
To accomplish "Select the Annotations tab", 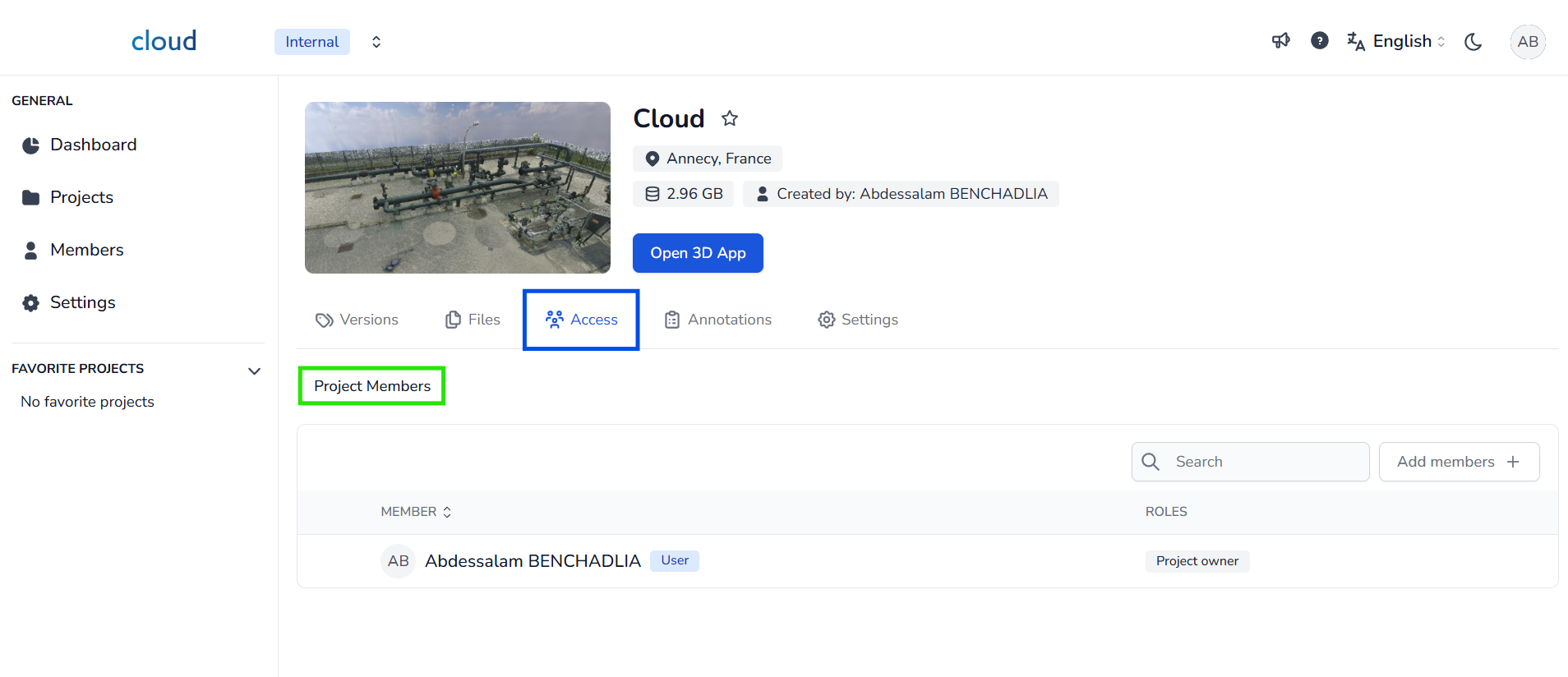I will coord(718,320).
